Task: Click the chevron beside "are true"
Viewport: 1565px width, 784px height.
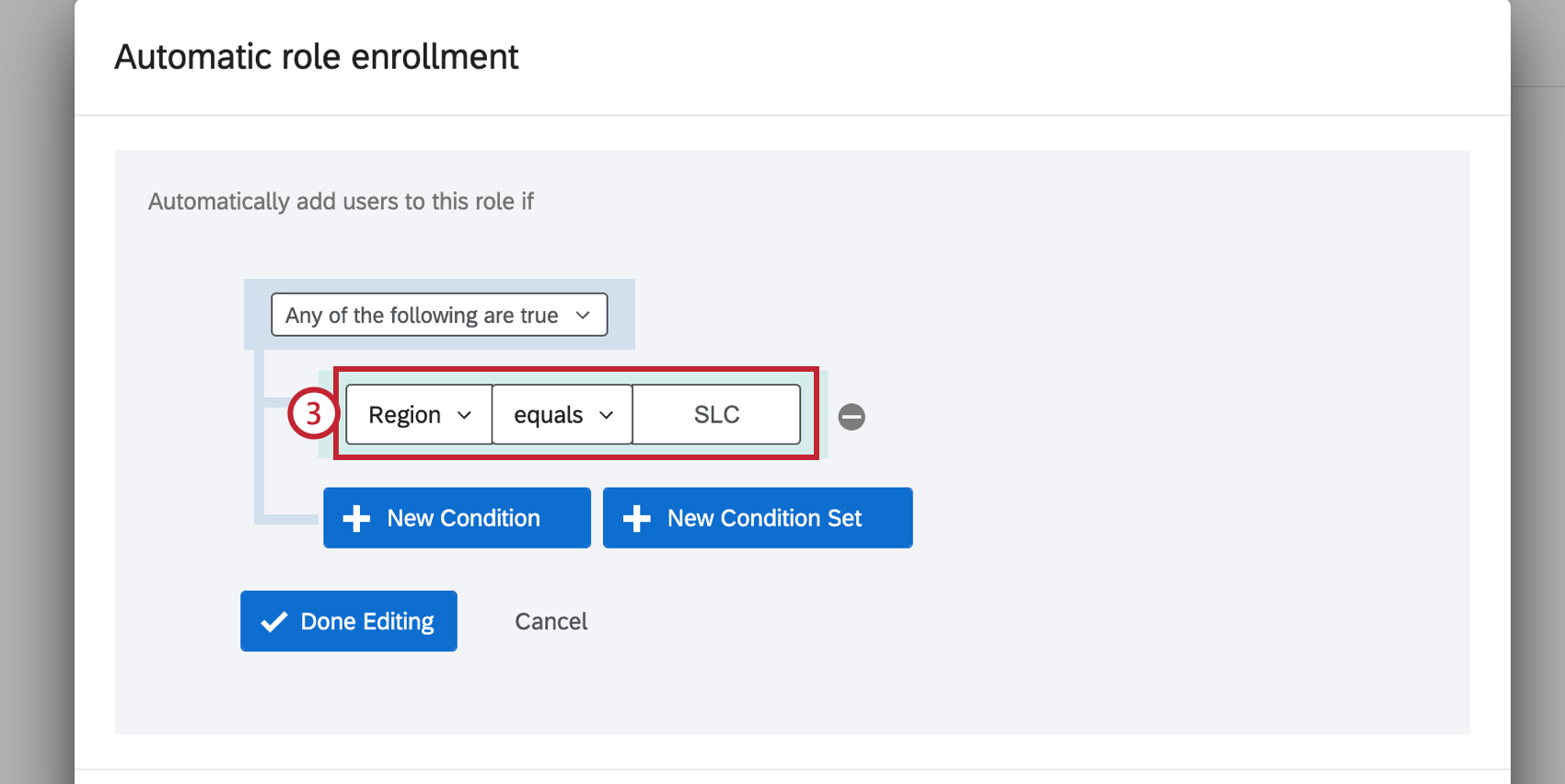Action: (x=583, y=316)
